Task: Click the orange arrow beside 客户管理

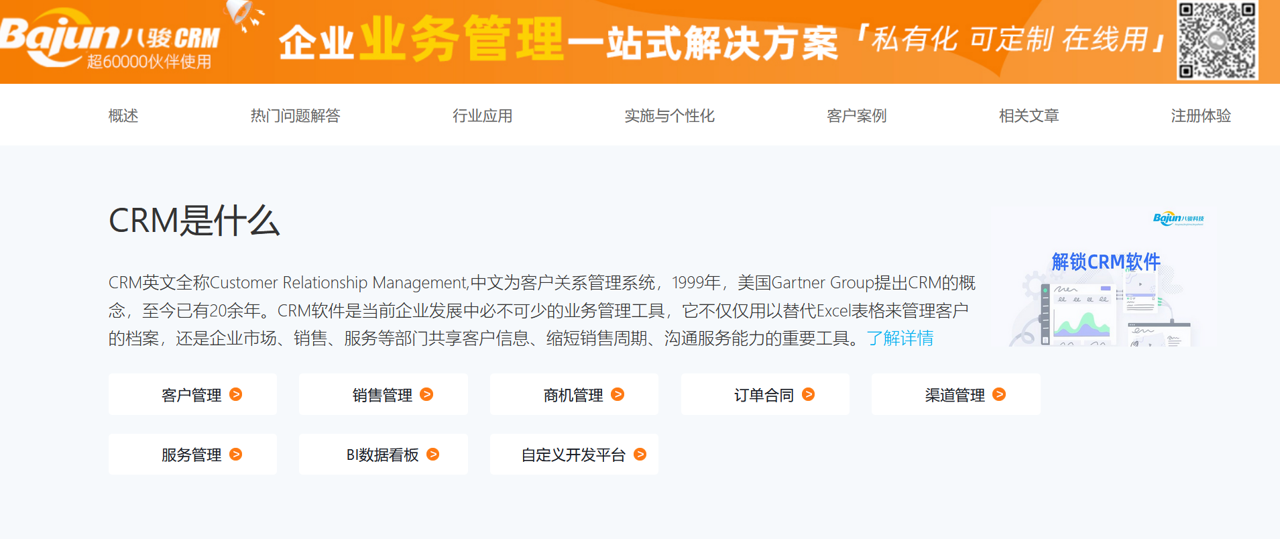Action: pyautogui.click(x=236, y=395)
